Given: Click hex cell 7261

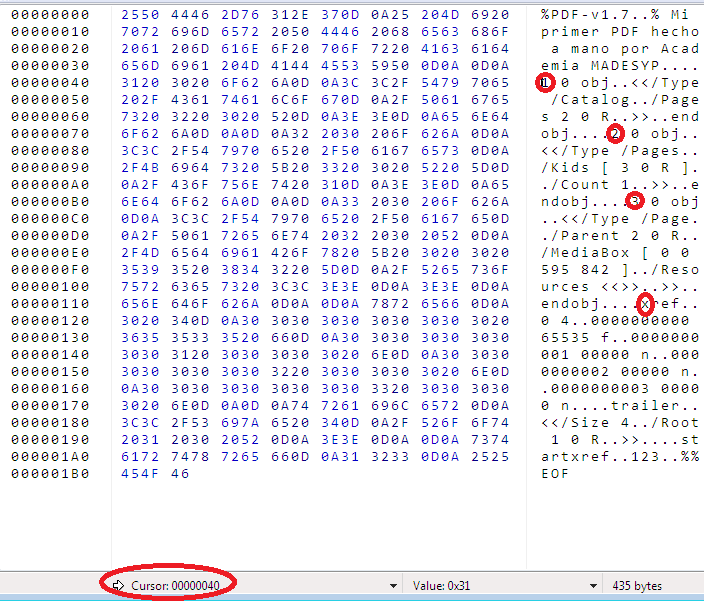Looking at the screenshot, I should 340,406.
